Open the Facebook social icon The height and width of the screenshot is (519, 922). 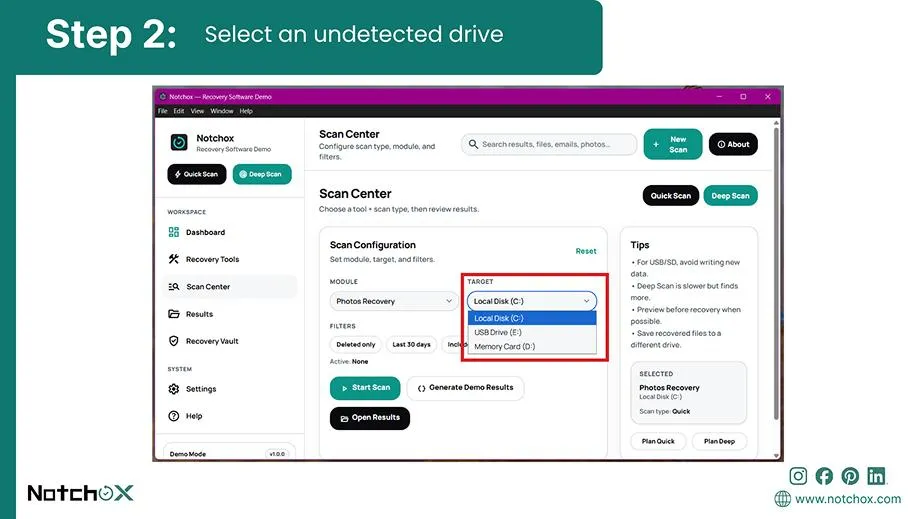pos(824,476)
